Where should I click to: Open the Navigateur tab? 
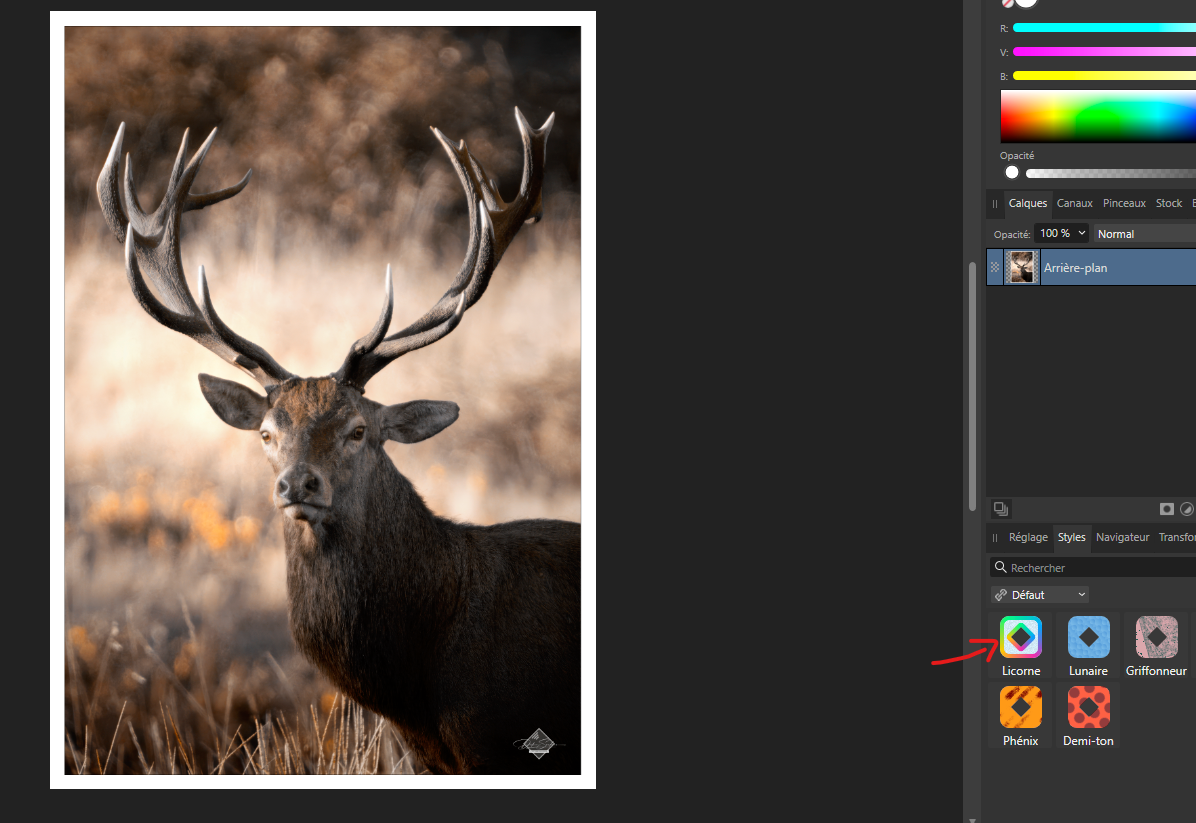[x=1122, y=537]
